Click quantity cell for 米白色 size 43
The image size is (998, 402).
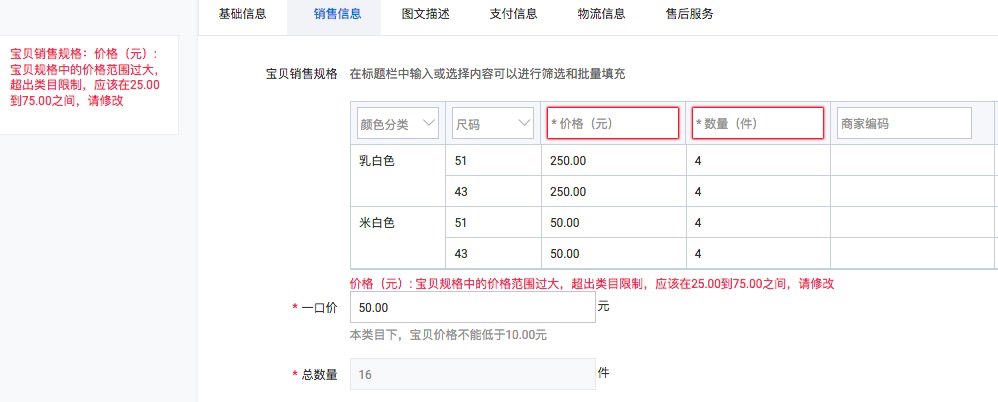tap(757, 254)
